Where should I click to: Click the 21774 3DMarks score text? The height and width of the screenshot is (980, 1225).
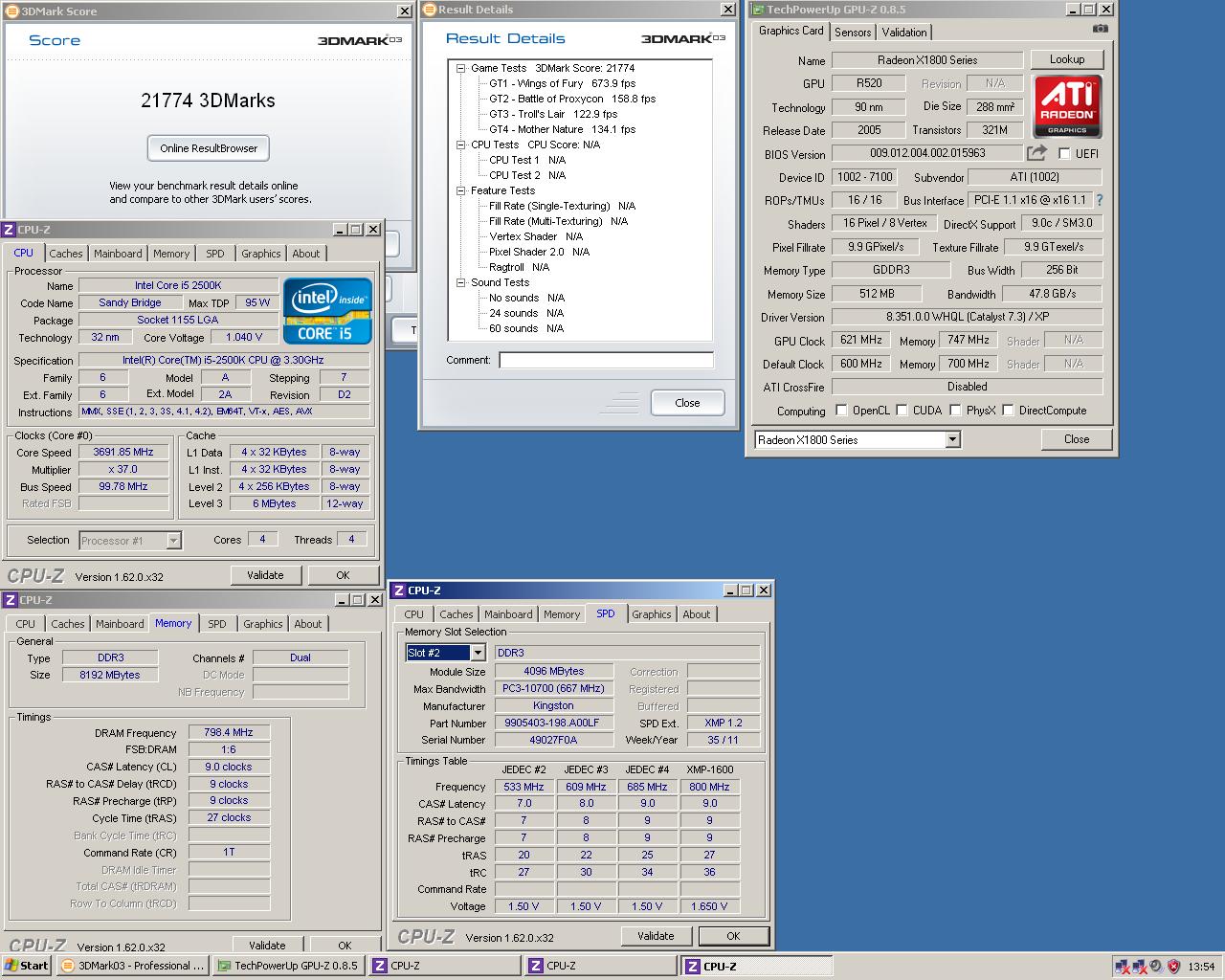[x=208, y=100]
